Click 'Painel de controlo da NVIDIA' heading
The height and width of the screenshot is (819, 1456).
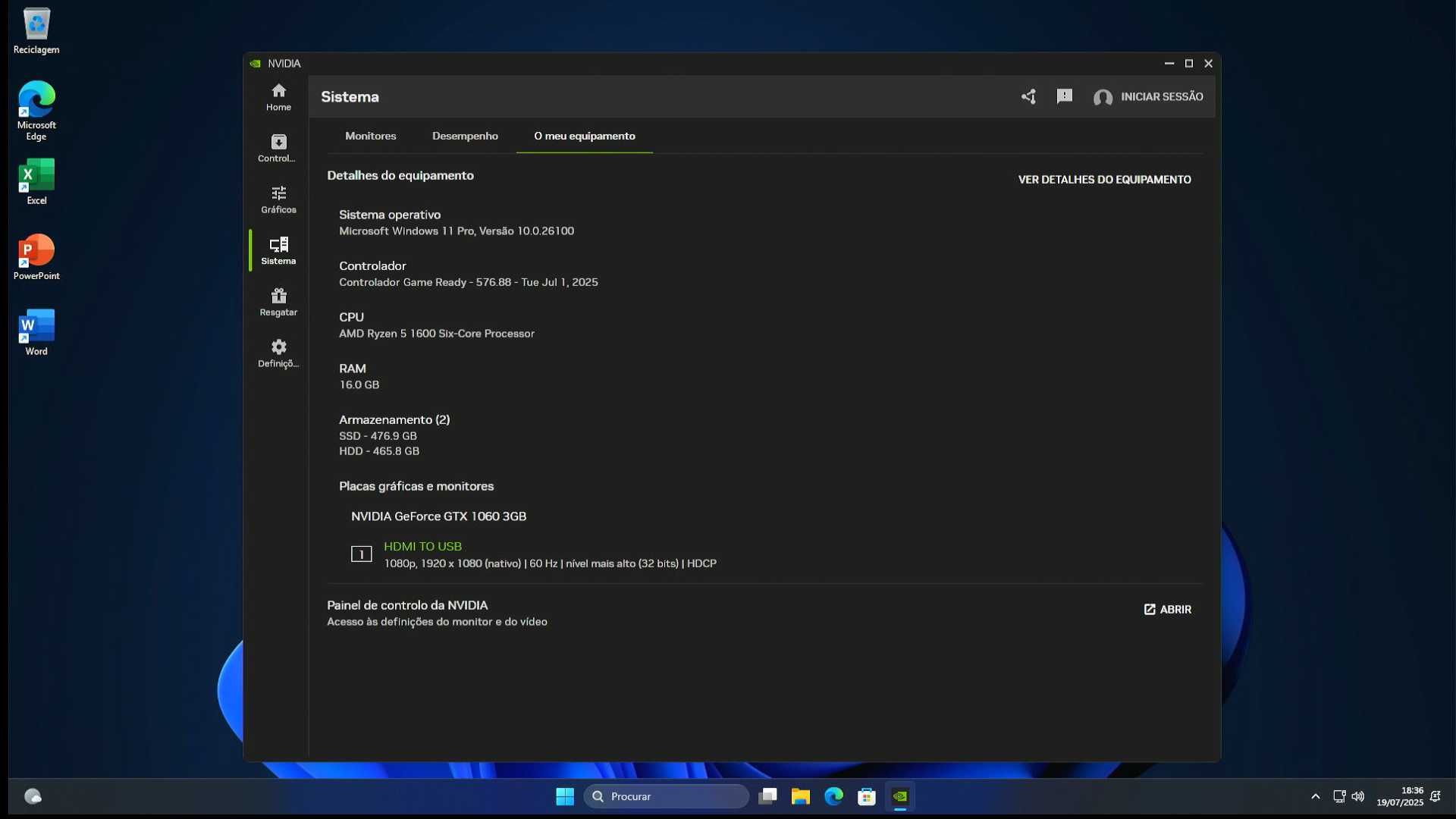pos(407,605)
